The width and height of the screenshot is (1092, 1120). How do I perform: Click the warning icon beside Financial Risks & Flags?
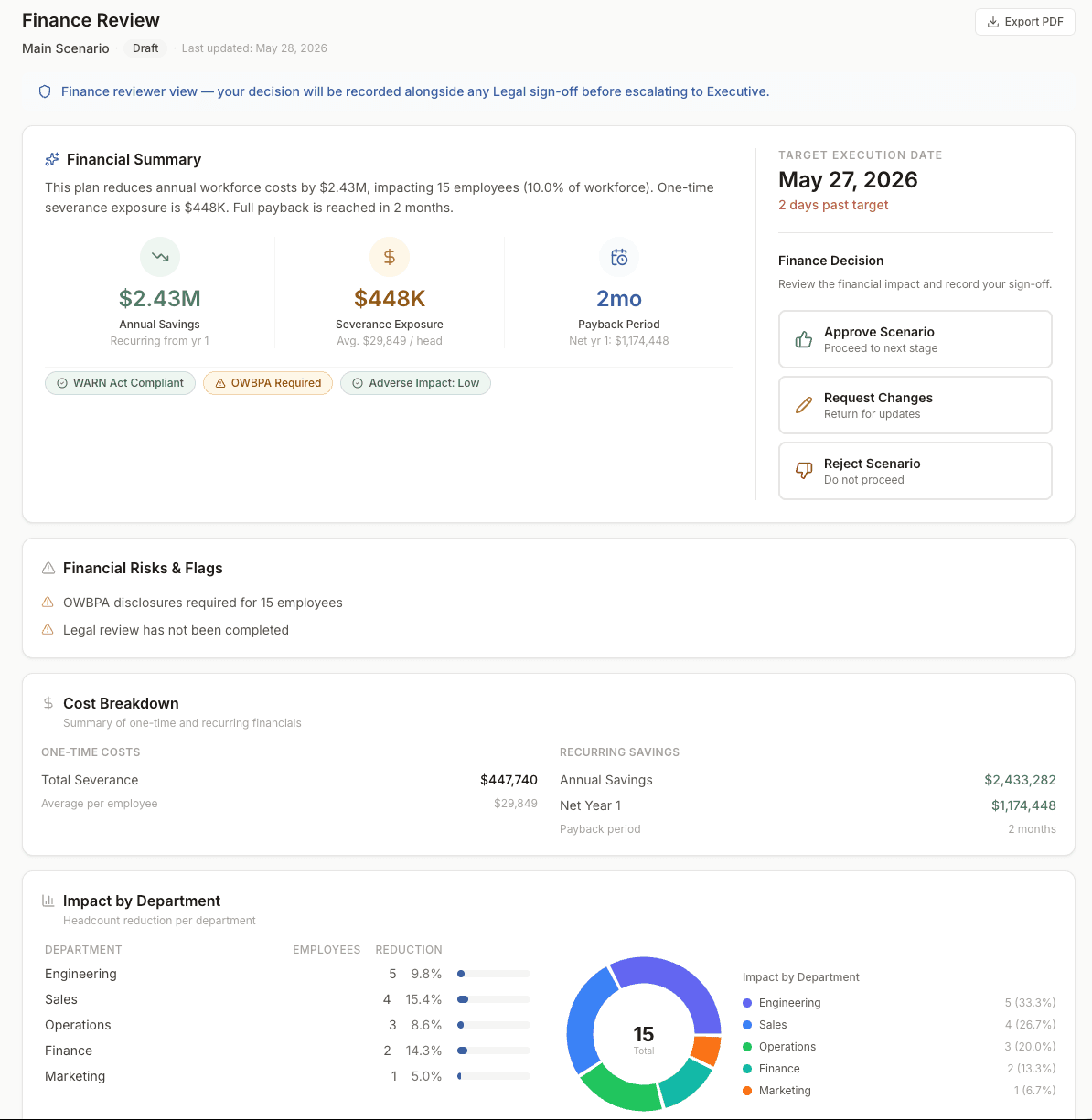(48, 569)
